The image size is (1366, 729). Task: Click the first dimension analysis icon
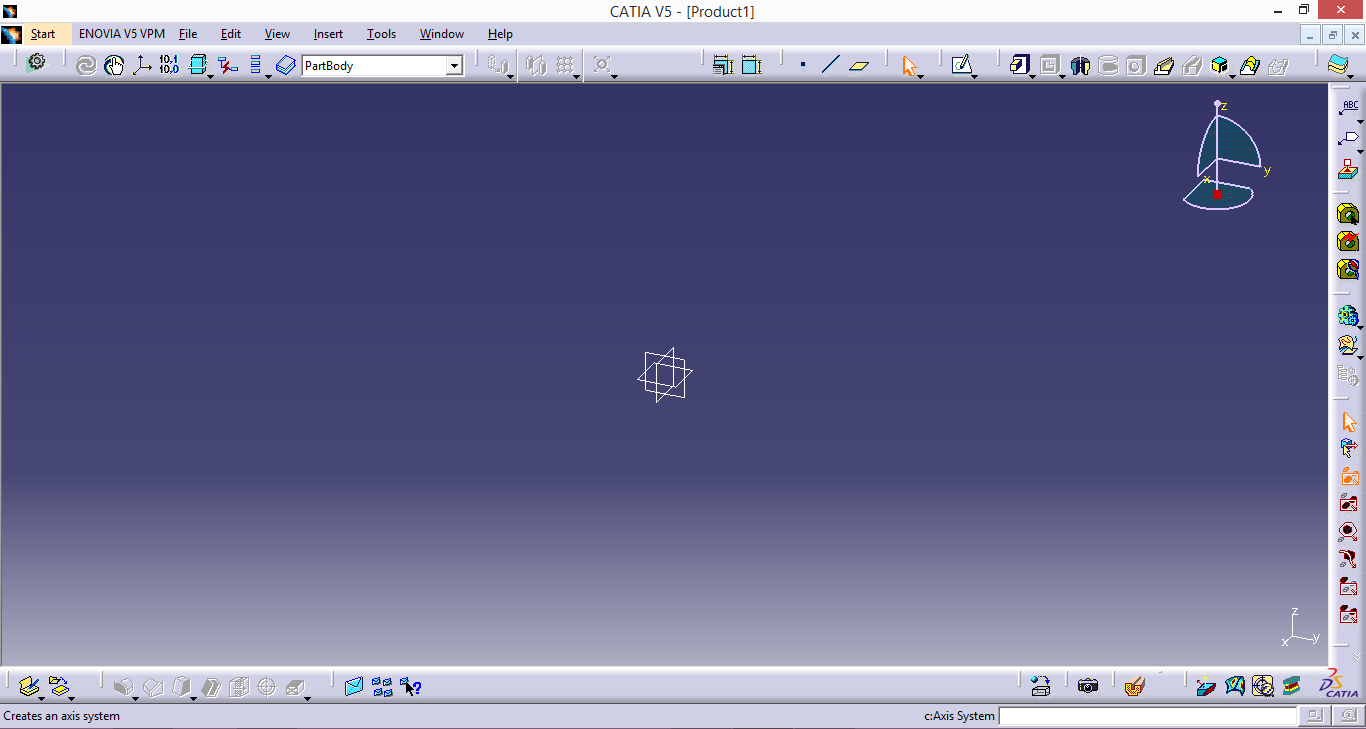(723, 66)
